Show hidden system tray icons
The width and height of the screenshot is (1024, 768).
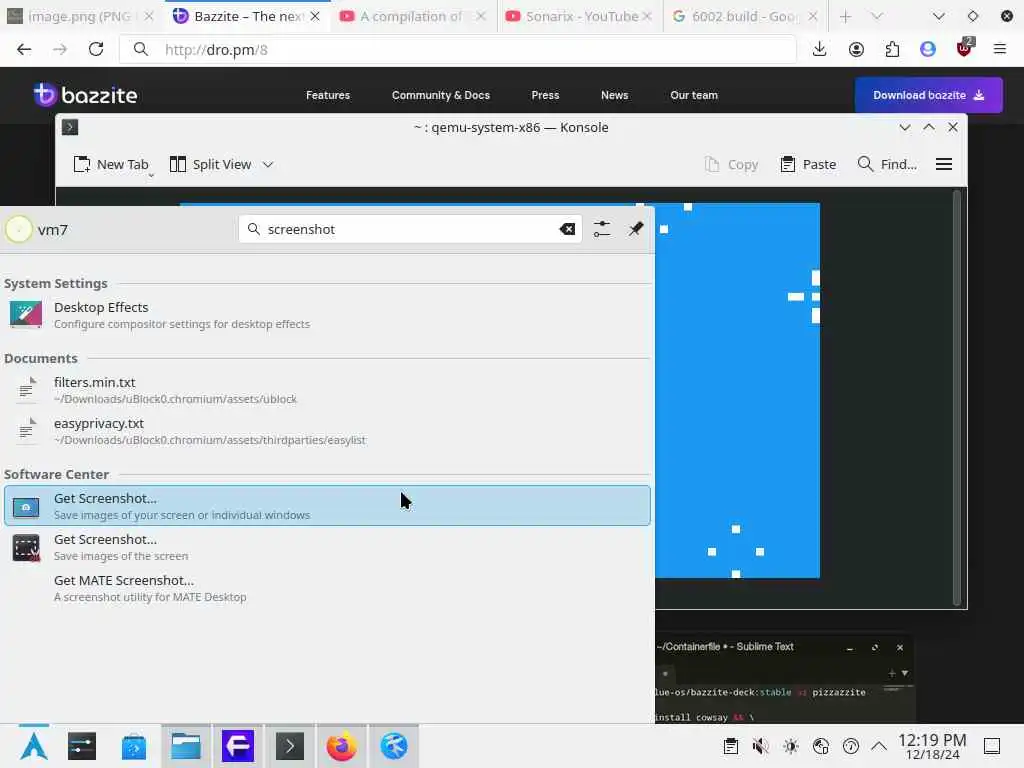[x=879, y=746]
